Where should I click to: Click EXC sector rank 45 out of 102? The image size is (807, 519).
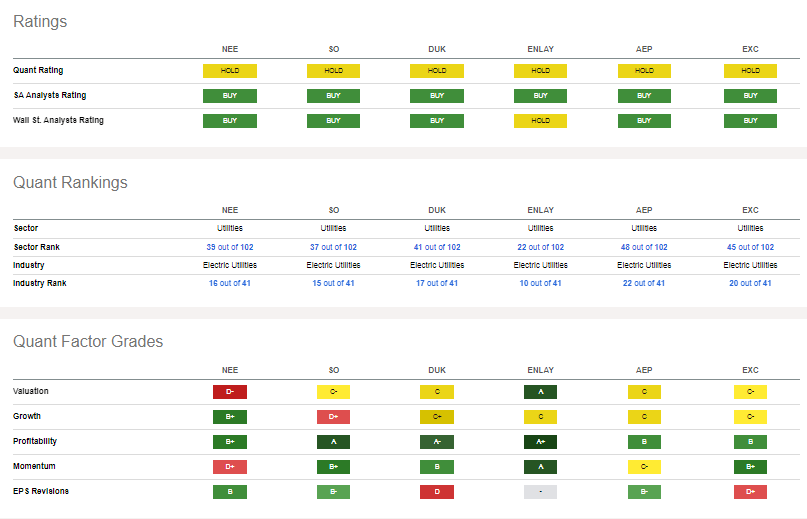point(750,247)
